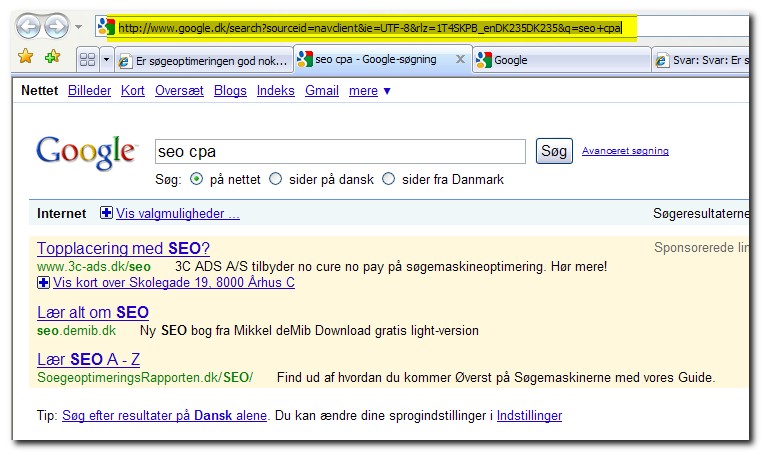Screen dimensions: 761x452
Task: Open the Indeks link
Action: (x=276, y=91)
